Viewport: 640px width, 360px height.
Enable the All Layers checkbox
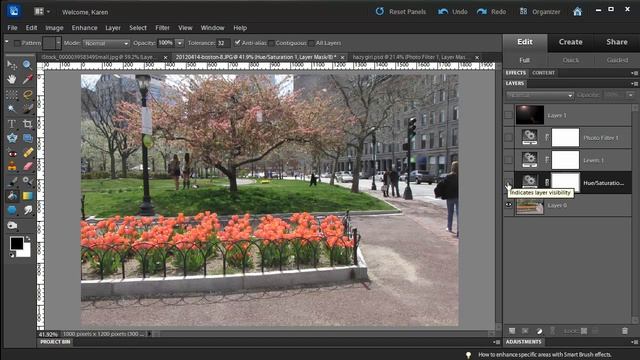(311, 43)
